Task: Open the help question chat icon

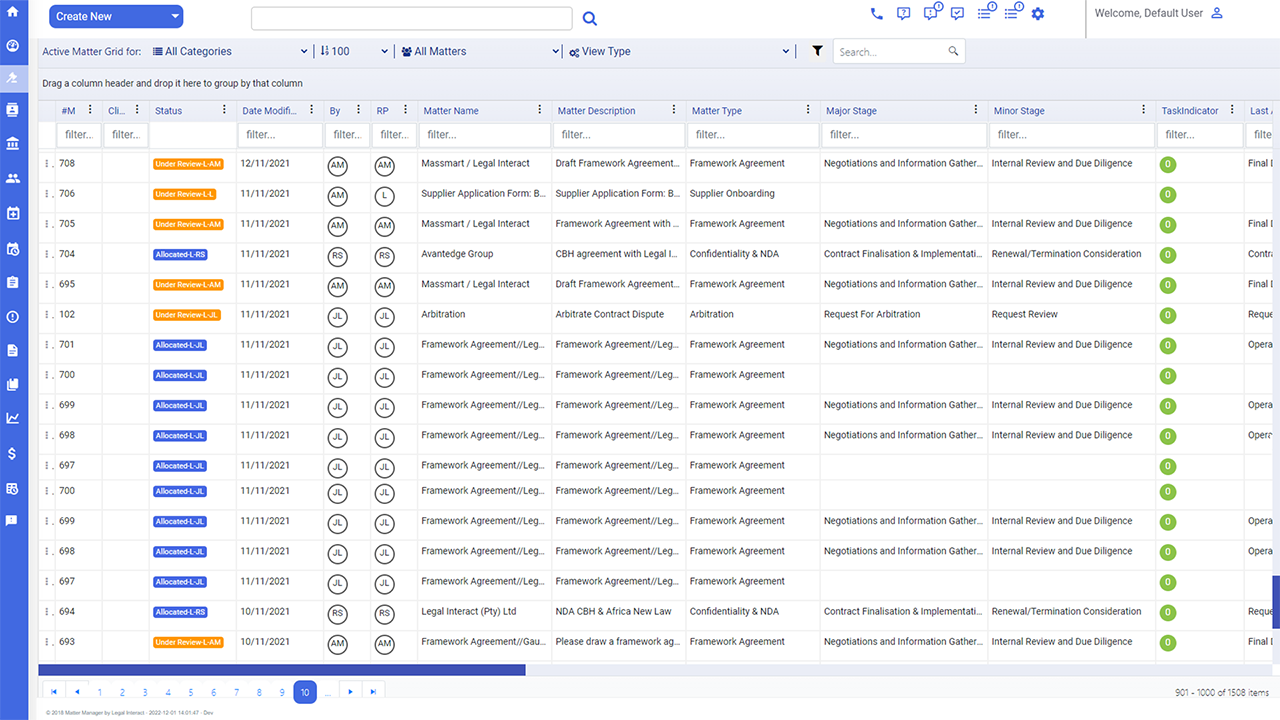Action: coord(904,14)
